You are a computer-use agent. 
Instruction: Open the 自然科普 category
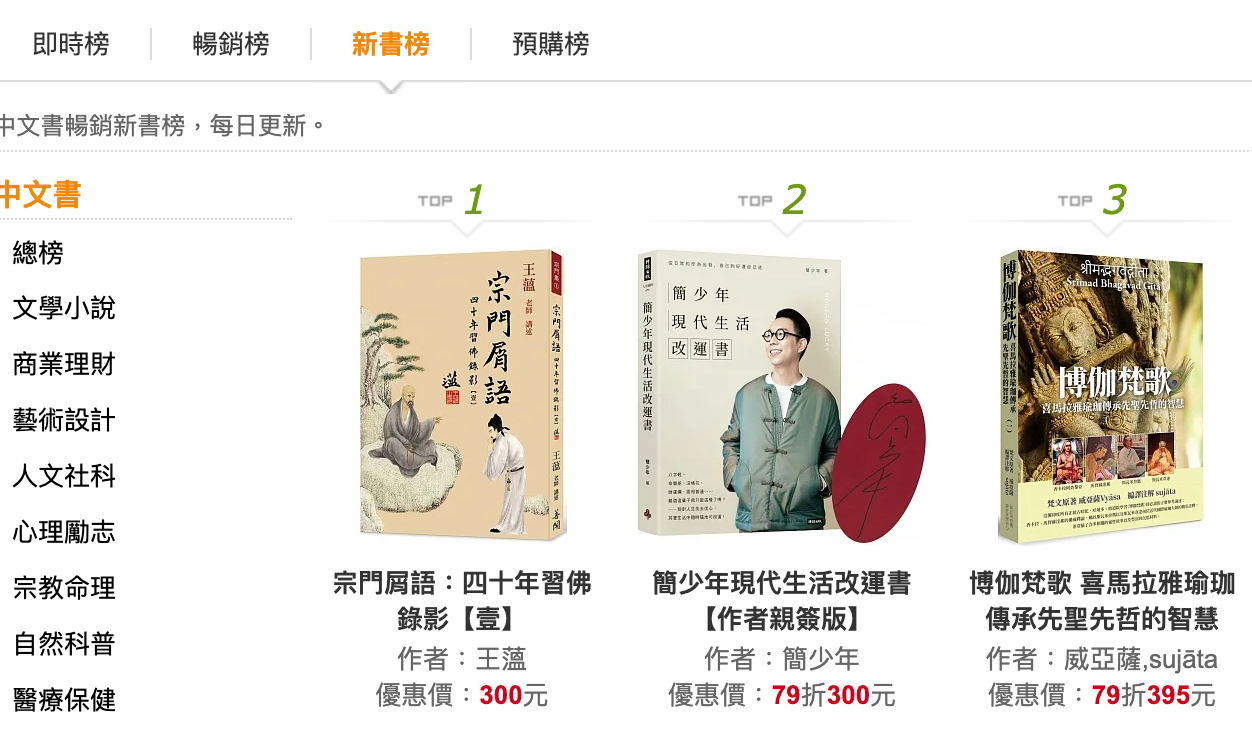(64, 644)
